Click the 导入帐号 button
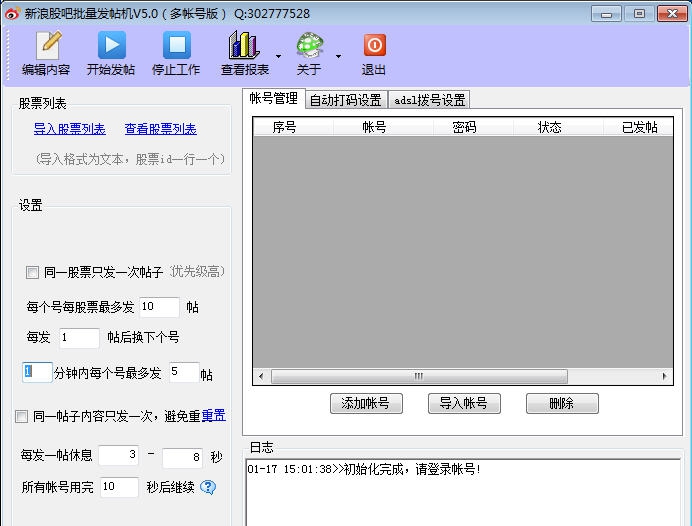The width and height of the screenshot is (692, 526). coord(464,403)
